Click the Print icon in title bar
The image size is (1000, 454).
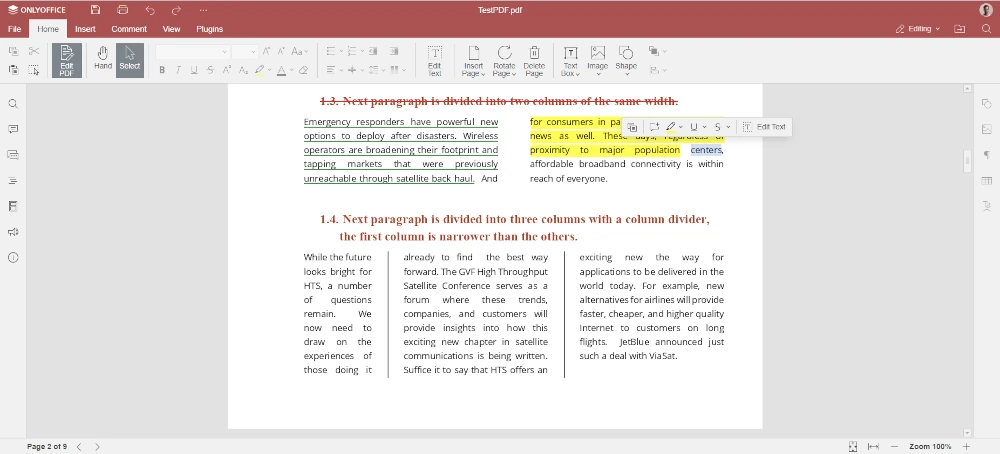point(122,10)
